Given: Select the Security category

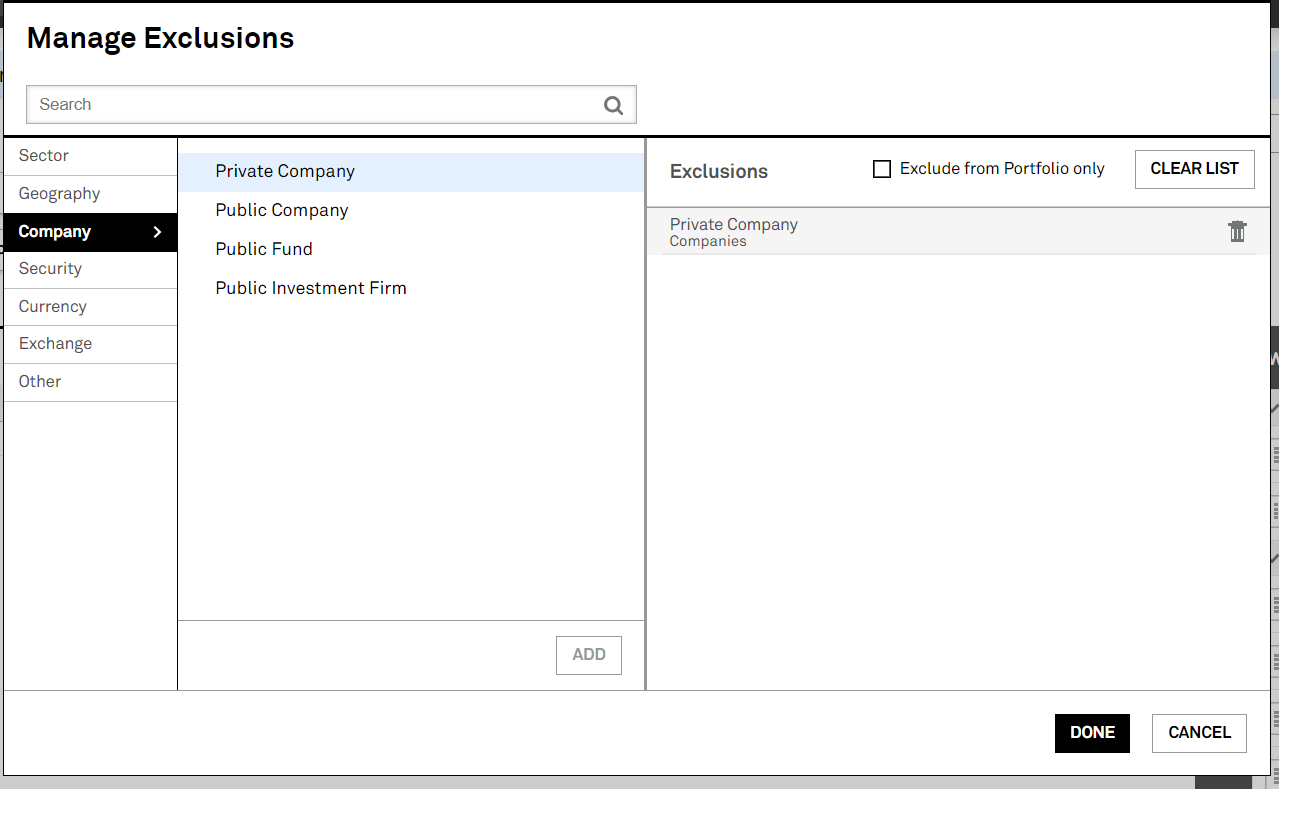Looking at the screenshot, I should coord(50,269).
